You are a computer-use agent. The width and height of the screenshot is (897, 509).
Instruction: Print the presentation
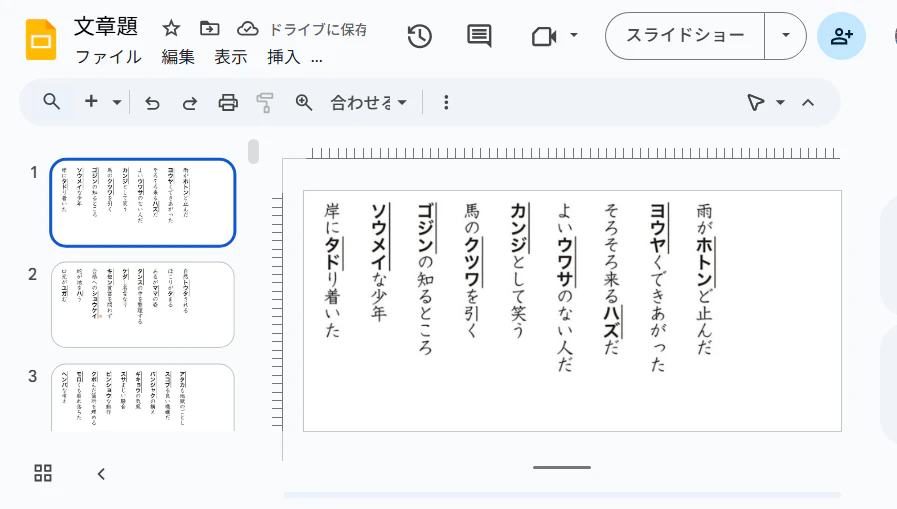click(x=228, y=103)
